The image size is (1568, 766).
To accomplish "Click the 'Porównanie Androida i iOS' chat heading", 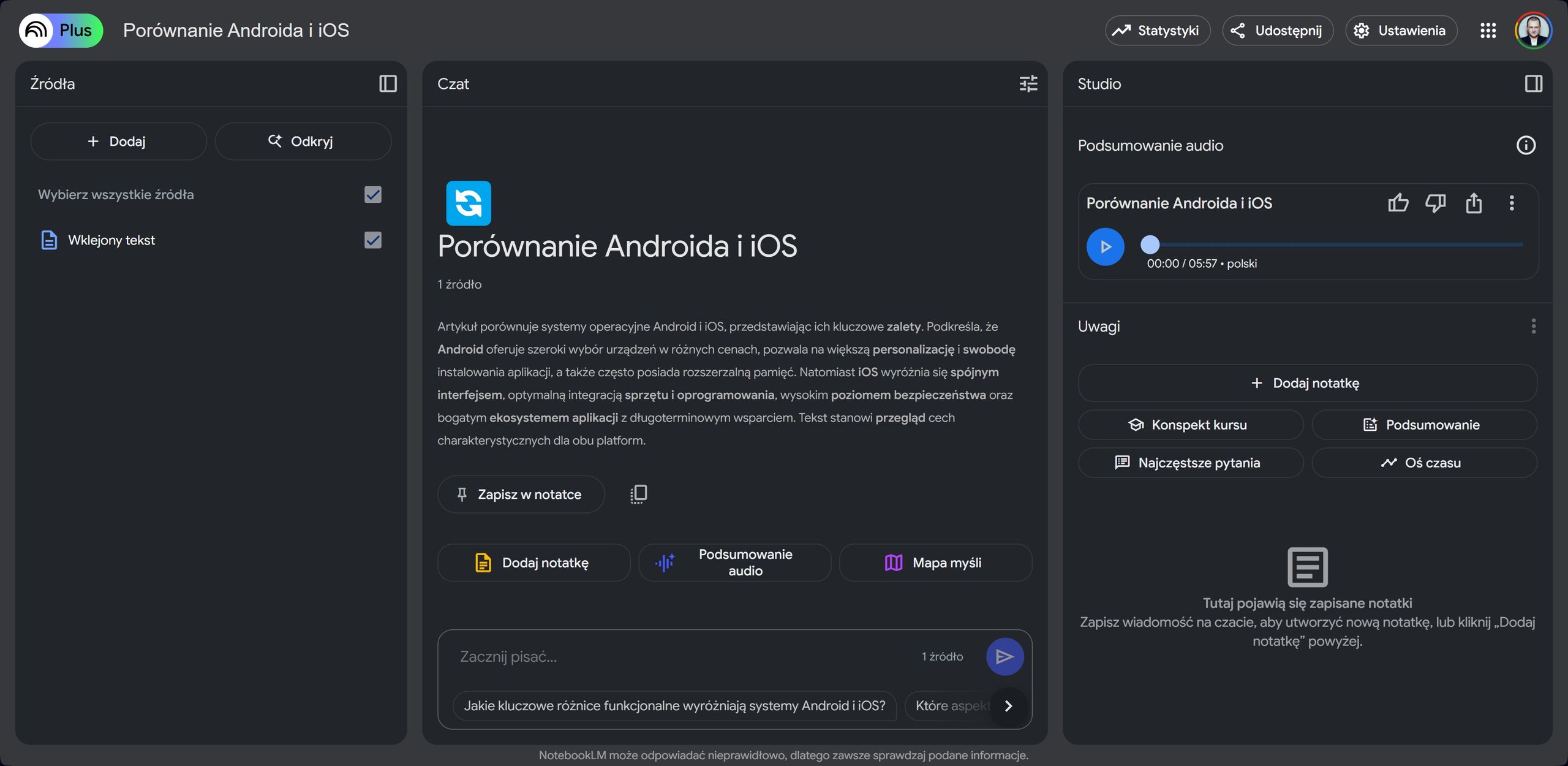I will [617, 247].
